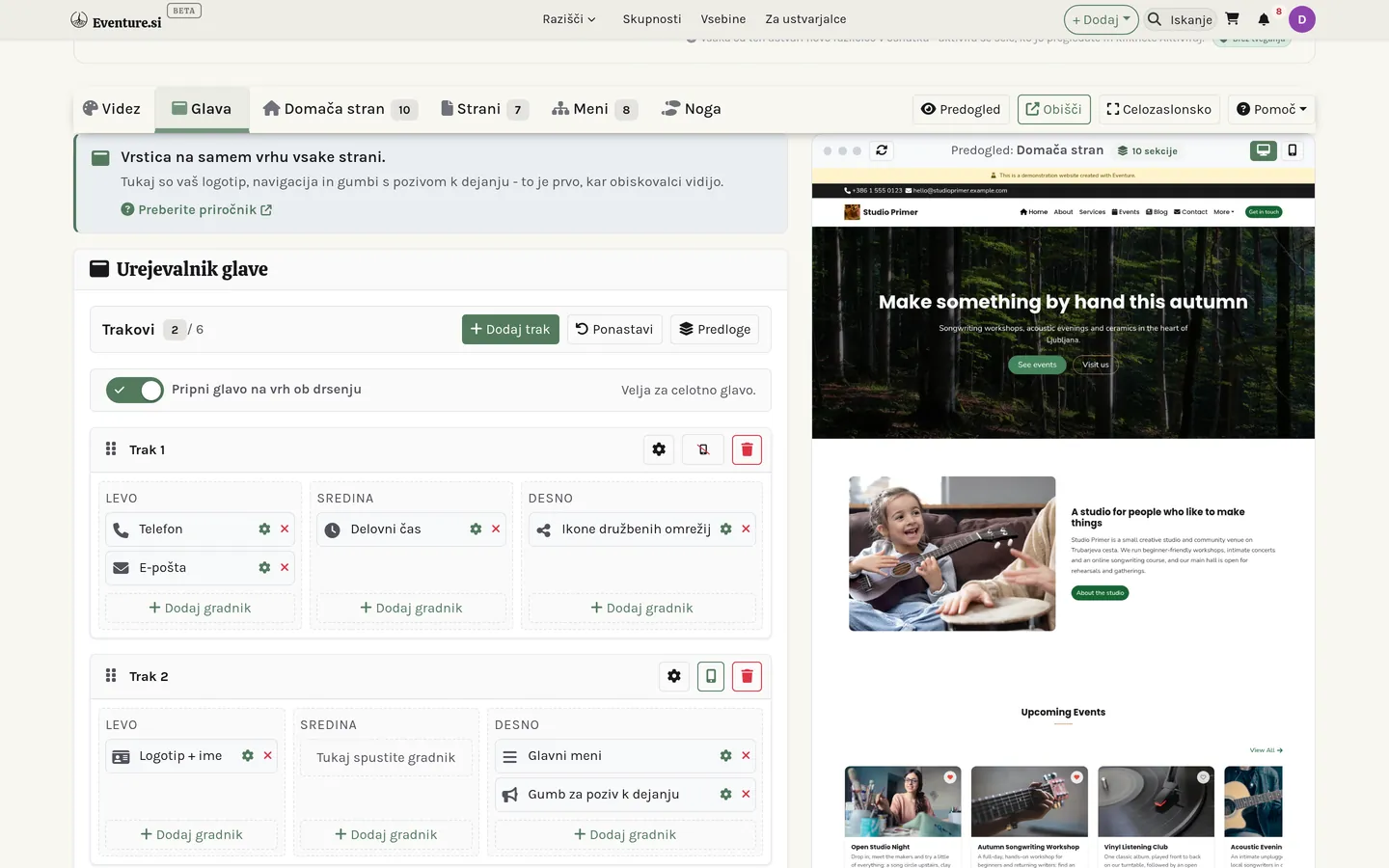Open Vsebine in top navigation
Image resolution: width=1389 pixels, height=868 pixels.
point(723,19)
